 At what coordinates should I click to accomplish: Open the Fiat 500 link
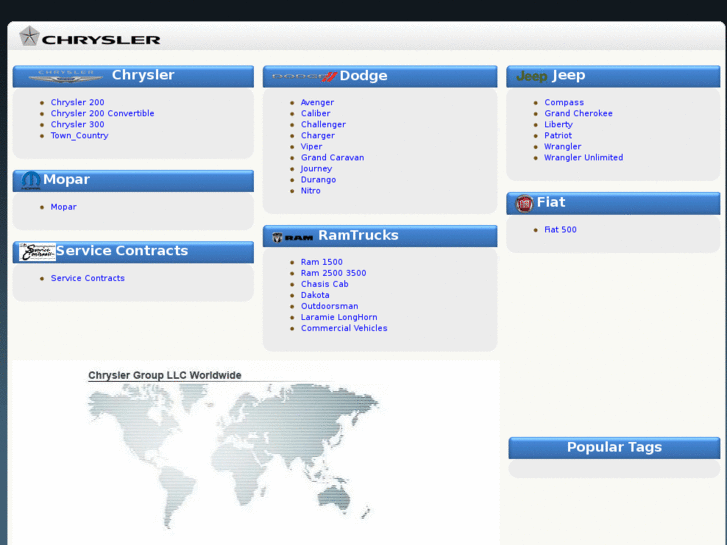(x=560, y=230)
